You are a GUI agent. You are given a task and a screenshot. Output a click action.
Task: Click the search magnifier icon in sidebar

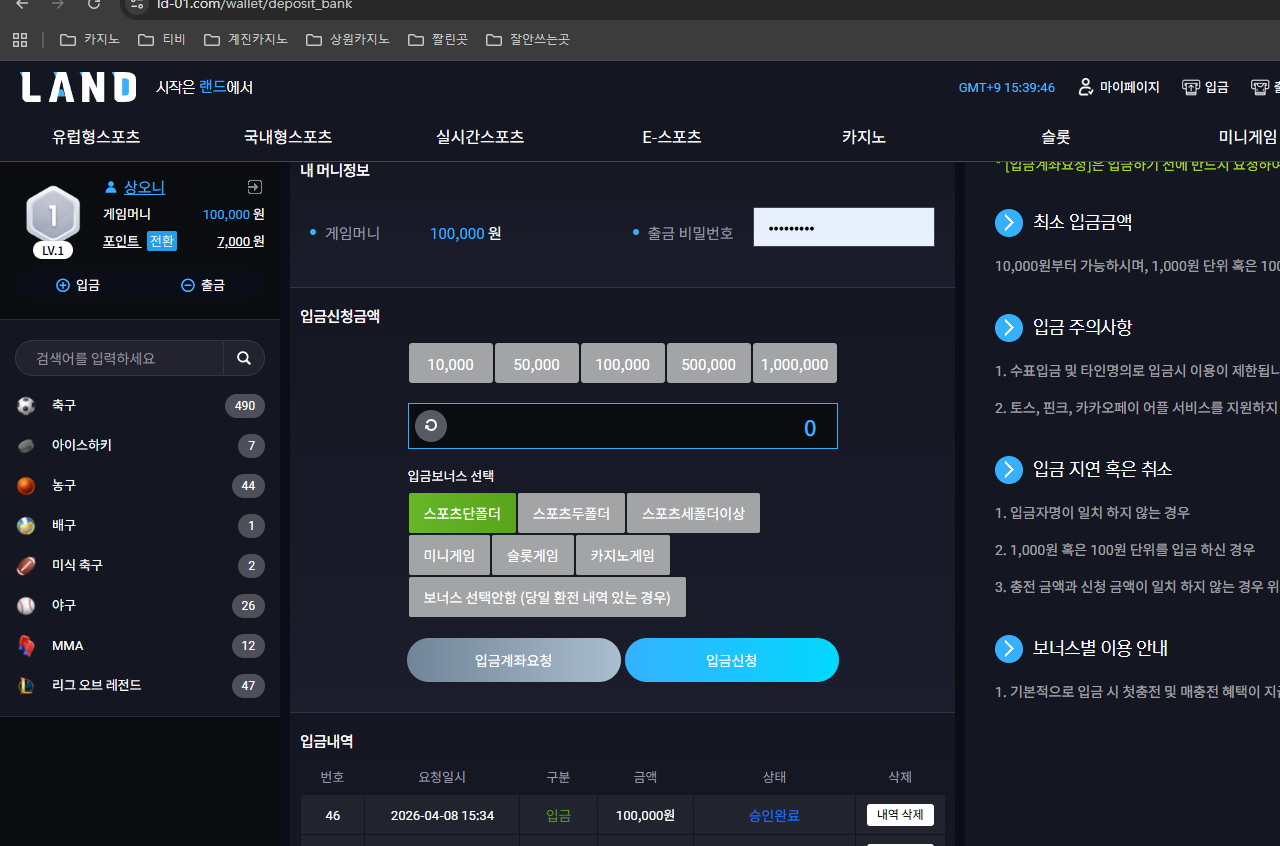tap(244, 358)
